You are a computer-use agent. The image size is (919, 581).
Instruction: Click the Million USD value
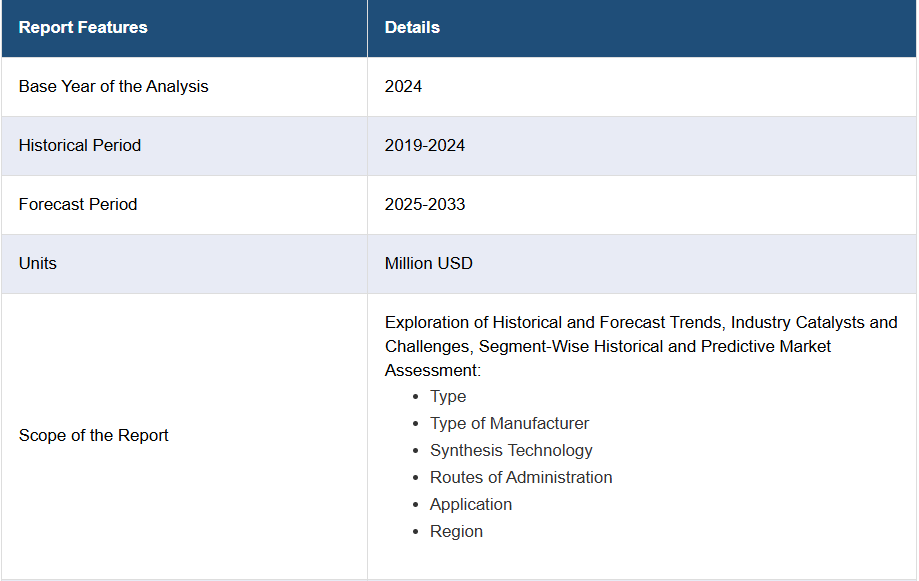click(x=428, y=263)
